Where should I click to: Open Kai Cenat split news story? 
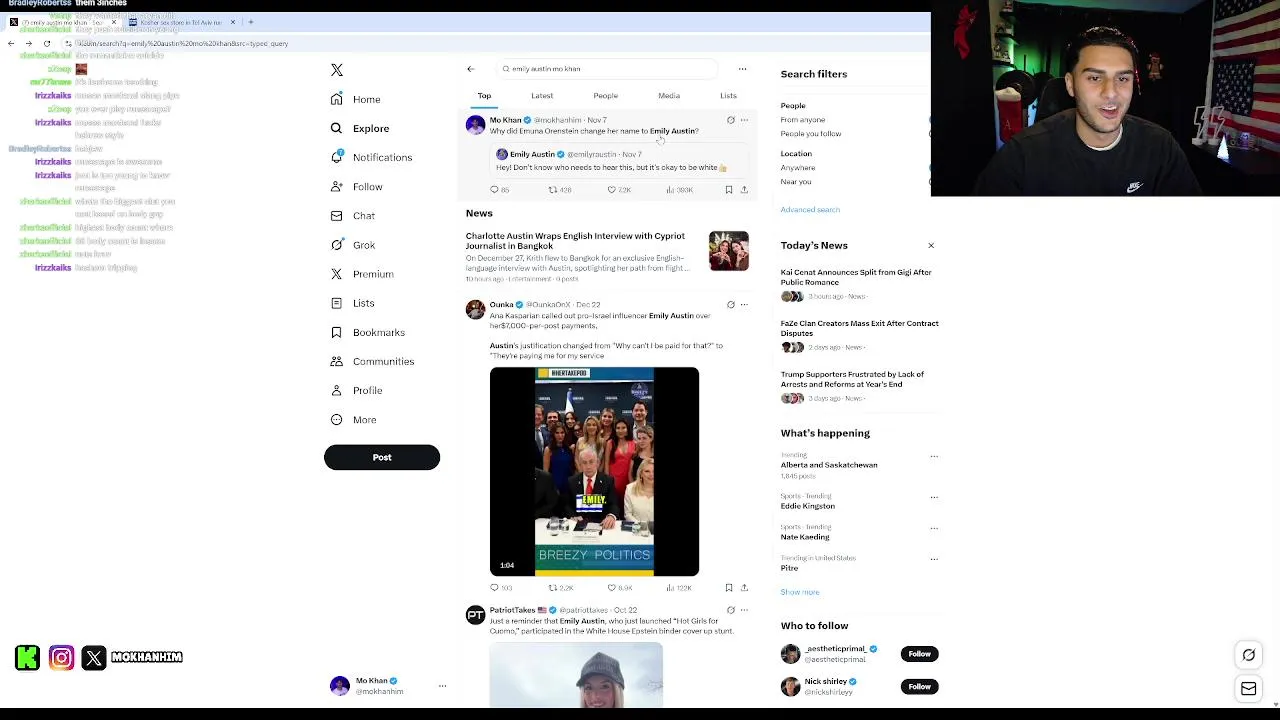pos(856,277)
